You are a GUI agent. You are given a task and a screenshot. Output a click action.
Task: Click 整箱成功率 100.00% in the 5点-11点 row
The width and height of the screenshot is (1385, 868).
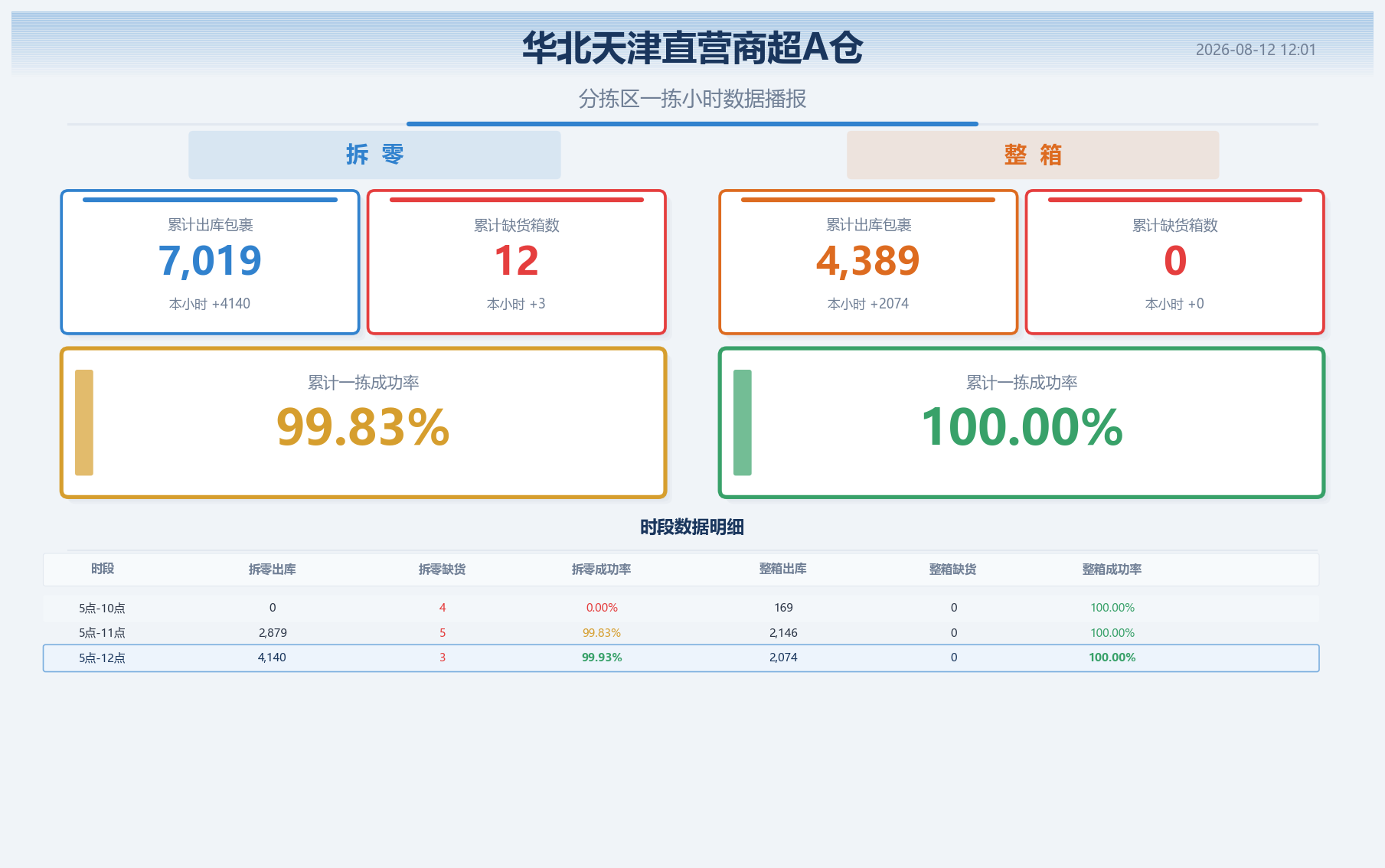point(1112,633)
